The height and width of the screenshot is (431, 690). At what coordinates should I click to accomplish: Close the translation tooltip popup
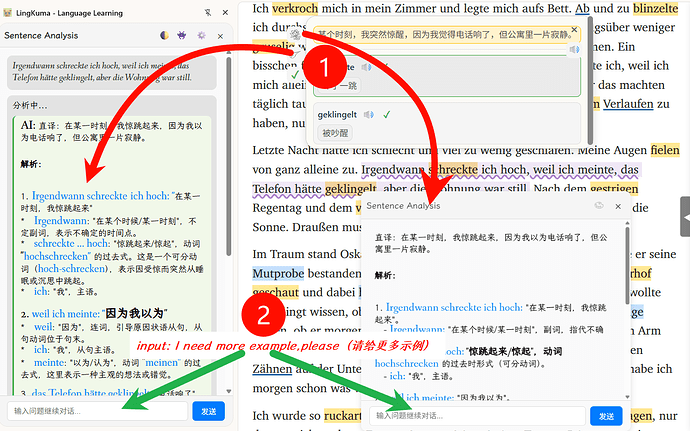tap(574, 30)
